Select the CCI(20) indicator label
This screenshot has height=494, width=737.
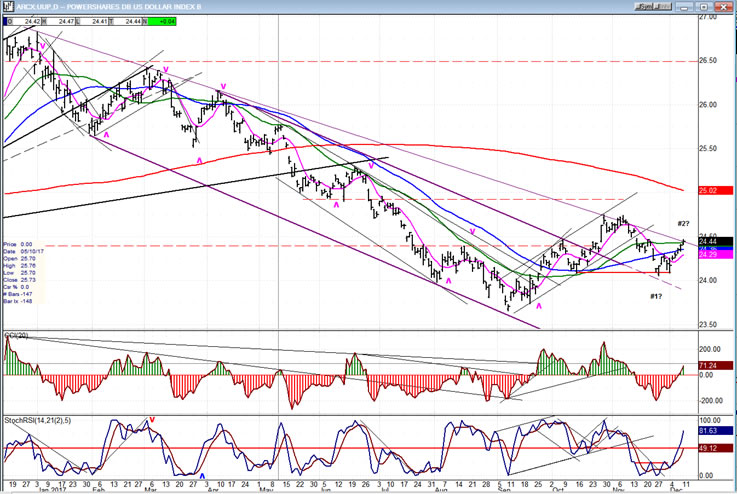pyautogui.click(x=18, y=338)
